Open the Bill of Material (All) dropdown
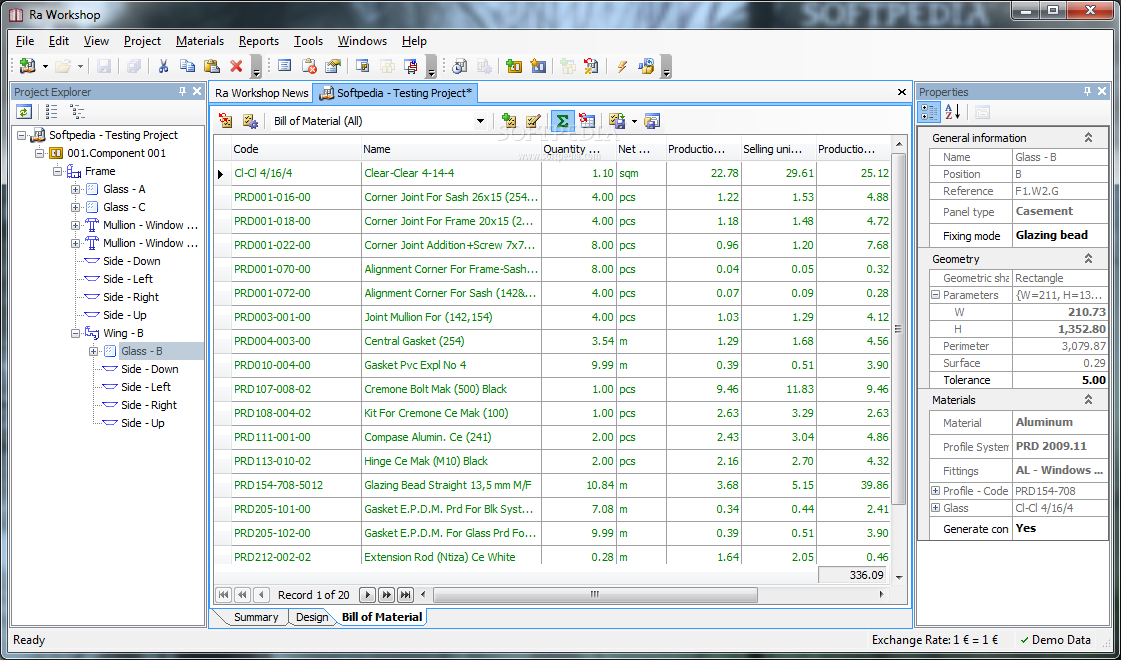Image resolution: width=1121 pixels, height=660 pixels. tap(480, 122)
